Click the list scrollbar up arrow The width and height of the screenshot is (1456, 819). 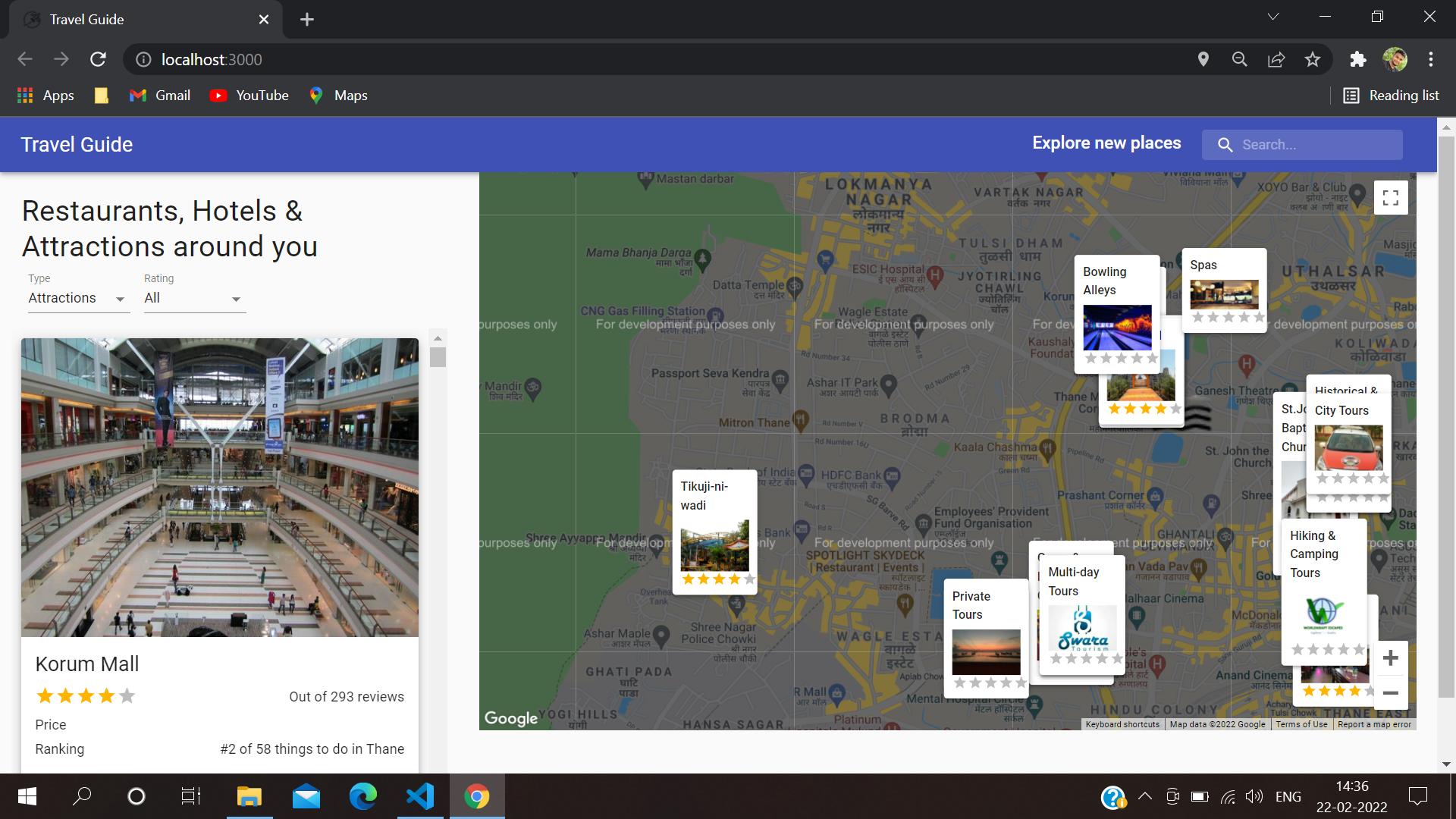coord(438,338)
